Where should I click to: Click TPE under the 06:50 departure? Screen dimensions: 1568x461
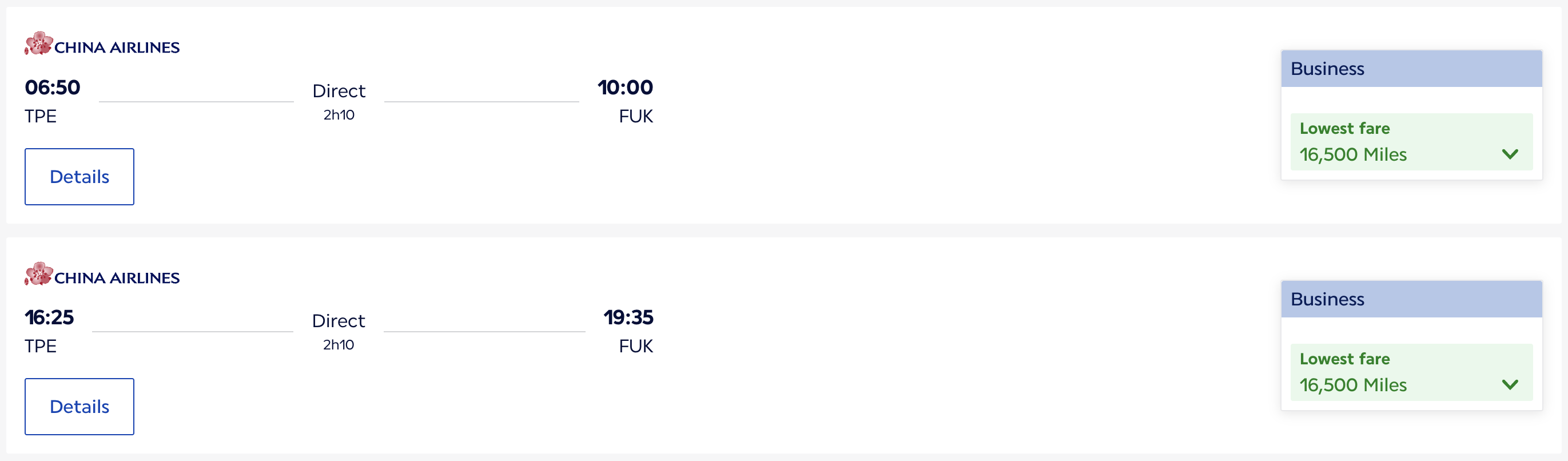click(40, 116)
